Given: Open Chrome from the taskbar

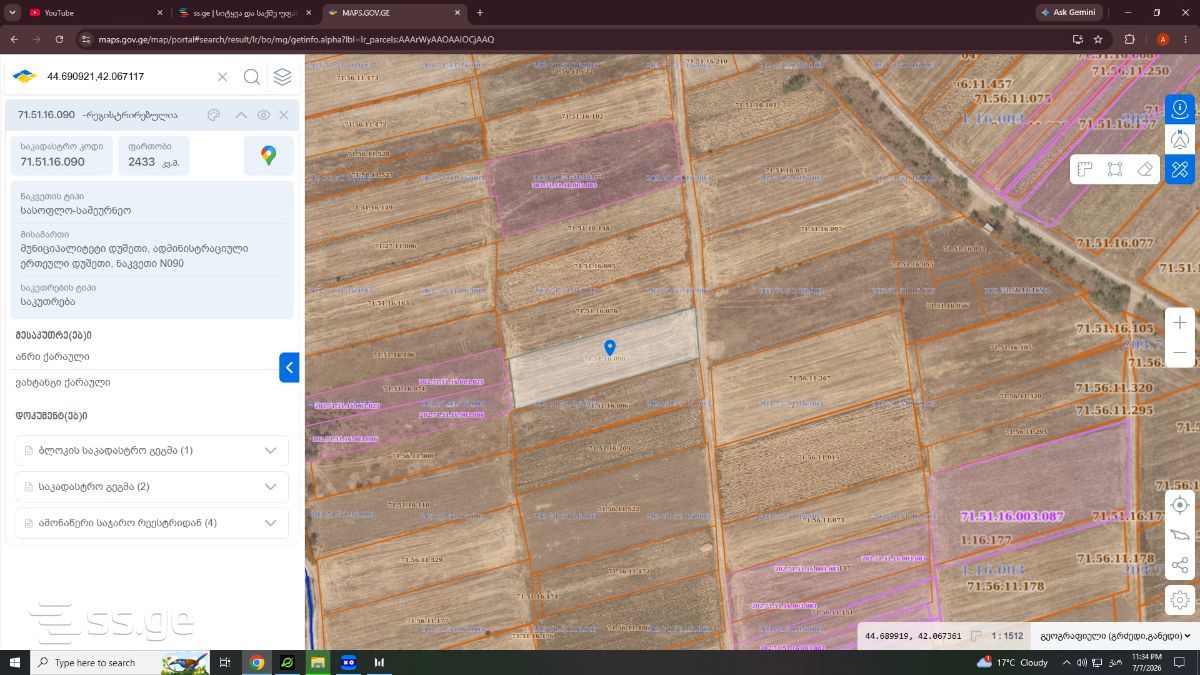Looking at the screenshot, I should pos(257,662).
